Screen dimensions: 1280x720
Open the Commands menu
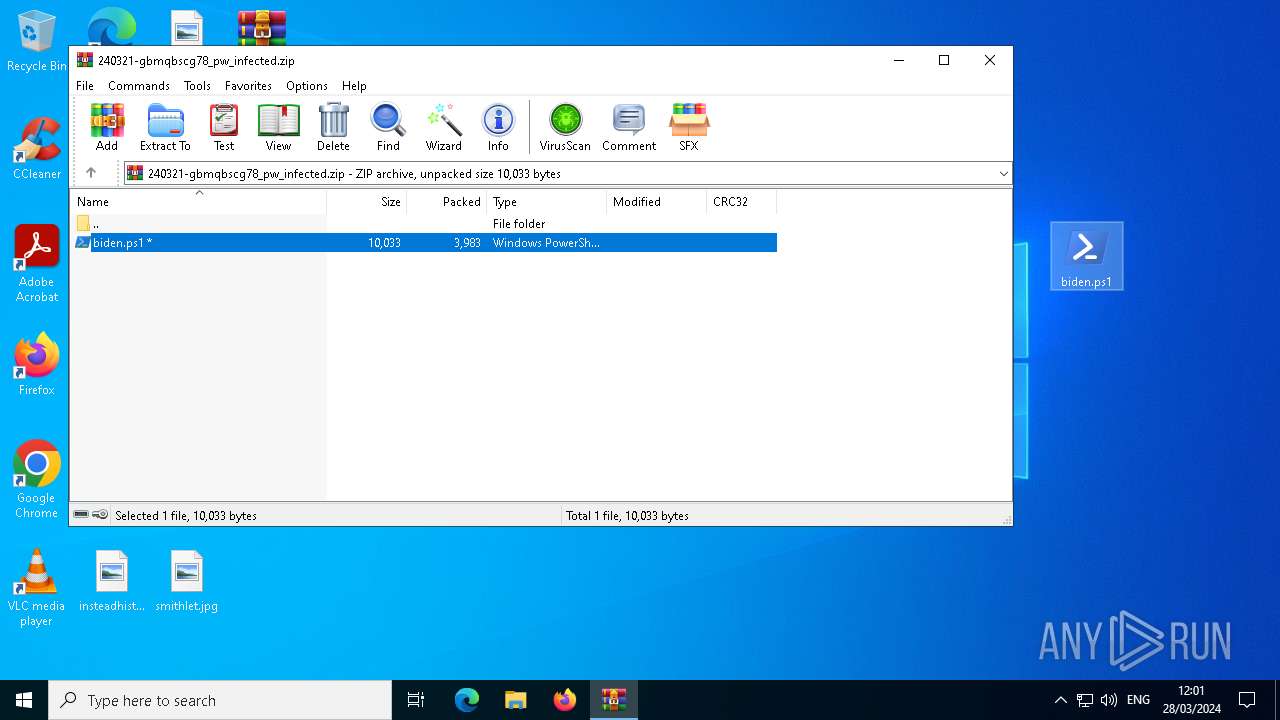[139, 86]
